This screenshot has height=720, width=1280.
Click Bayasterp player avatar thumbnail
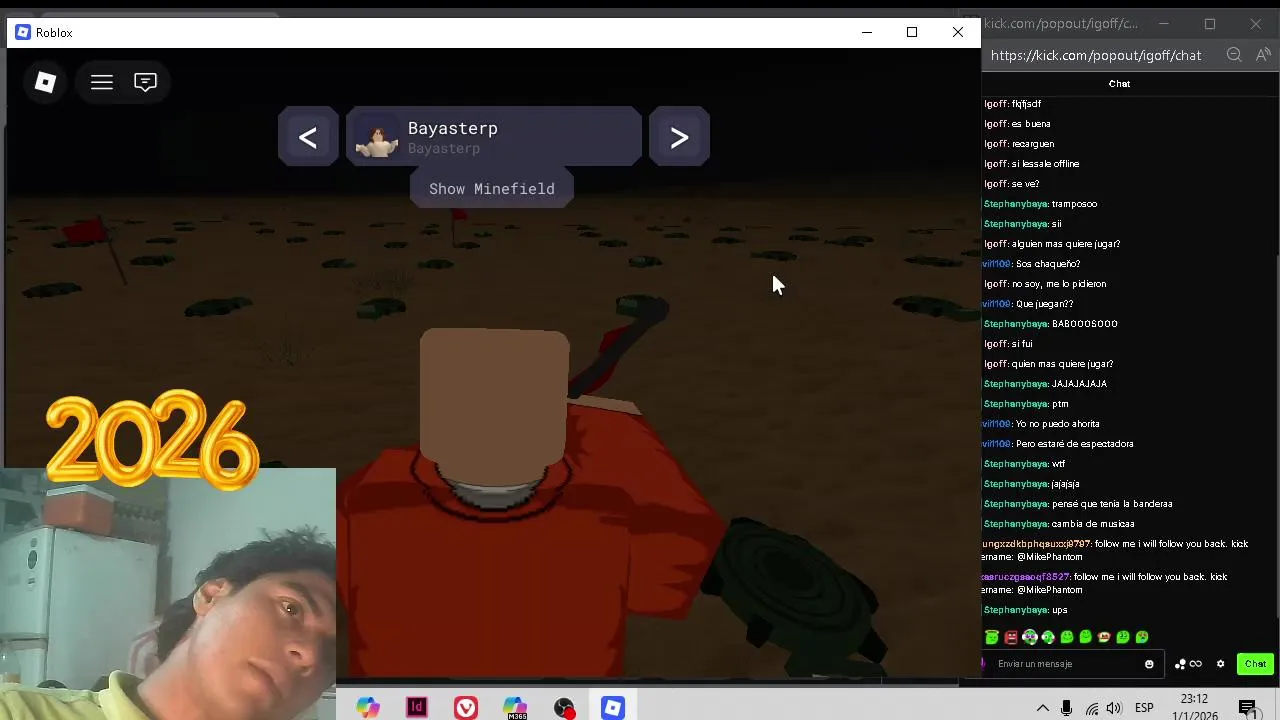pos(377,138)
